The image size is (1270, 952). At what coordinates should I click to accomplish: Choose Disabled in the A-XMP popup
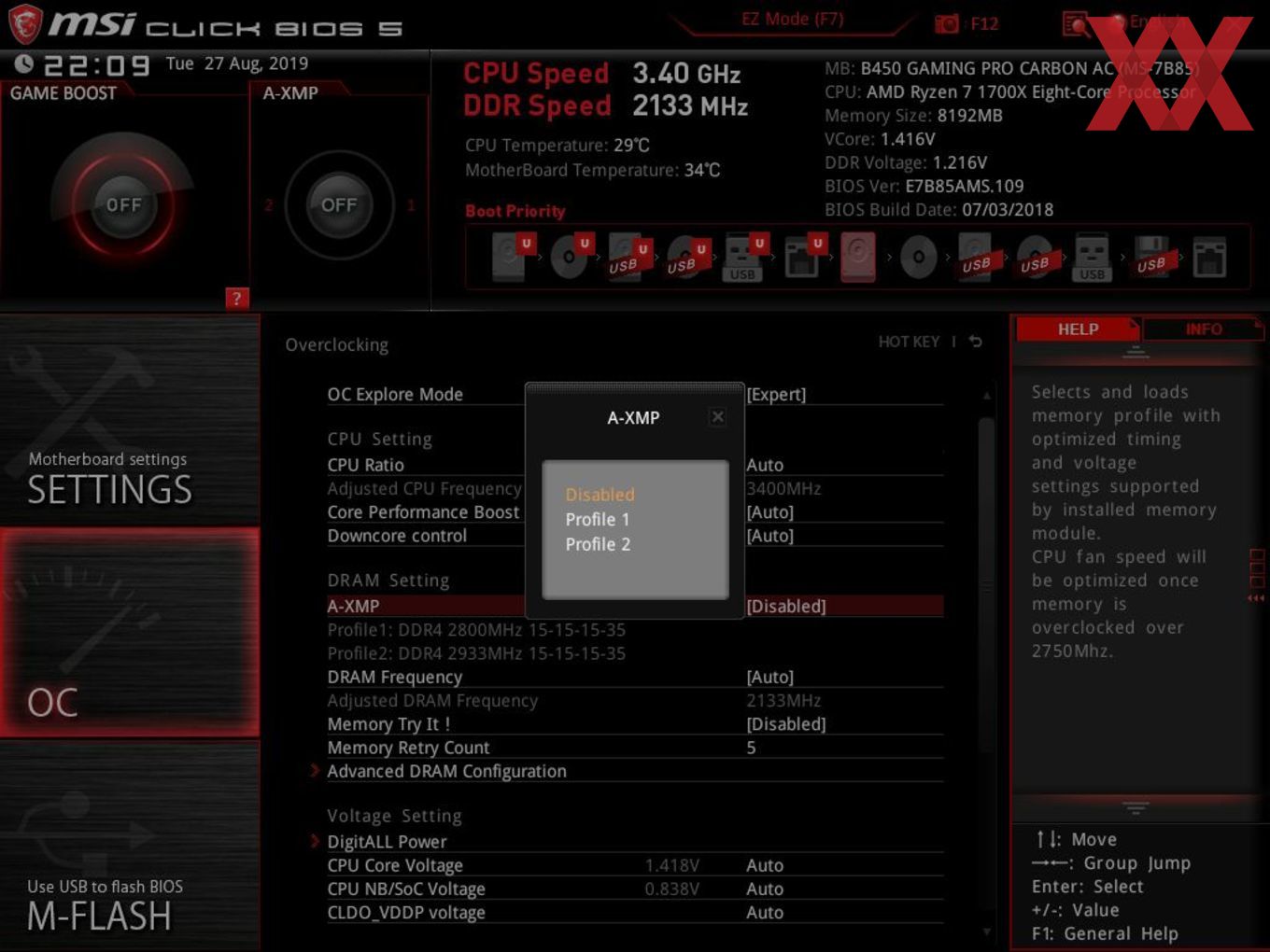pos(600,495)
